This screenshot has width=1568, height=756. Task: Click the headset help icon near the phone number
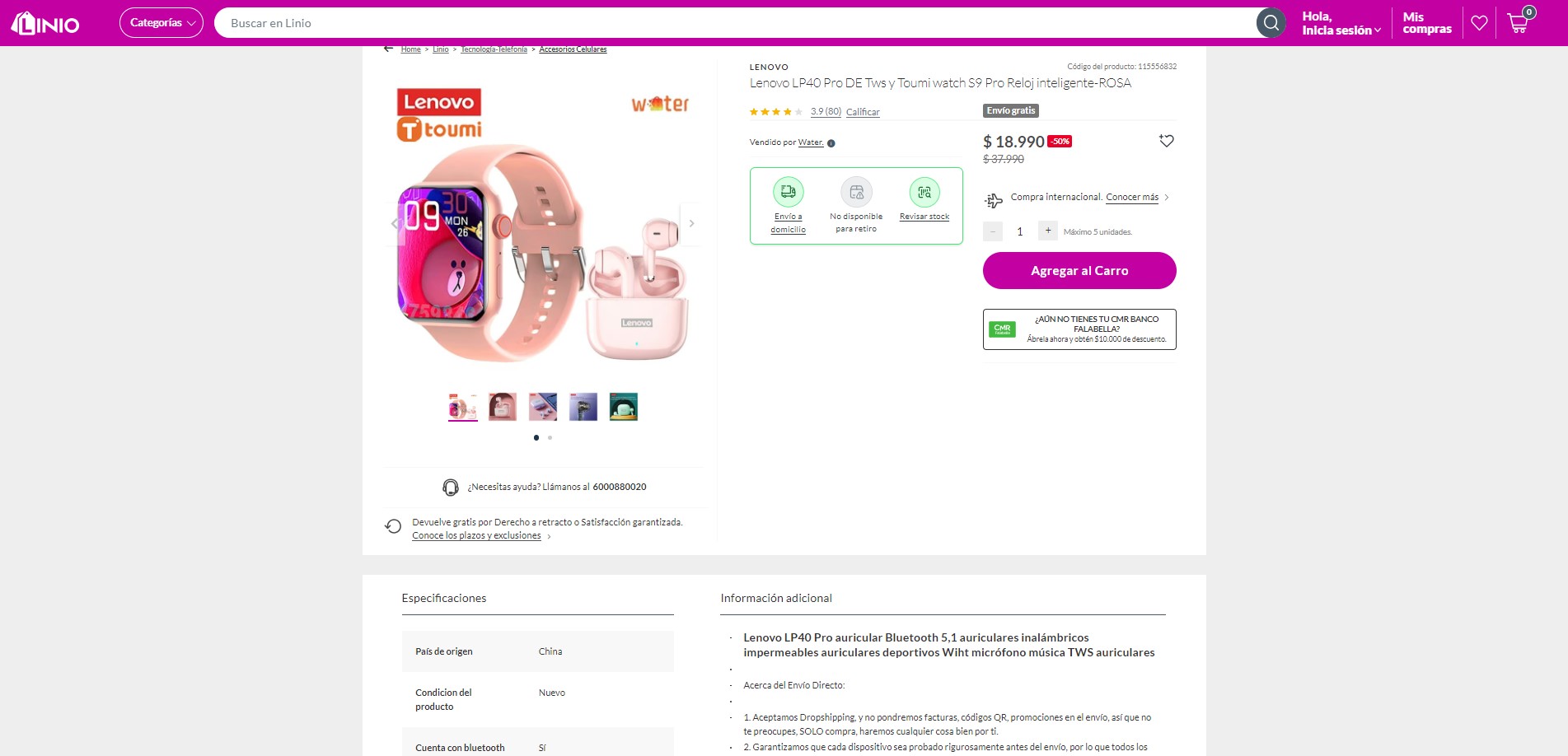point(450,487)
